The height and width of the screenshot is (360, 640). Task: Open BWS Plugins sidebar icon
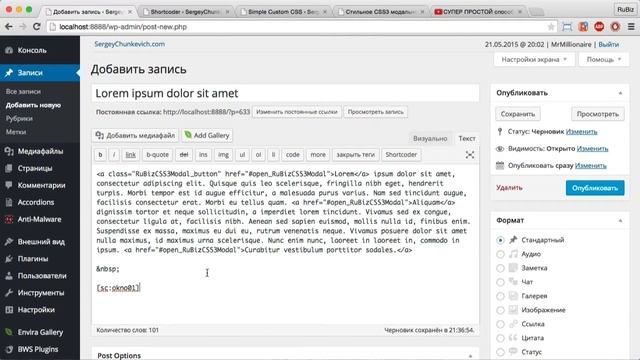pyautogui.click(x=9, y=349)
